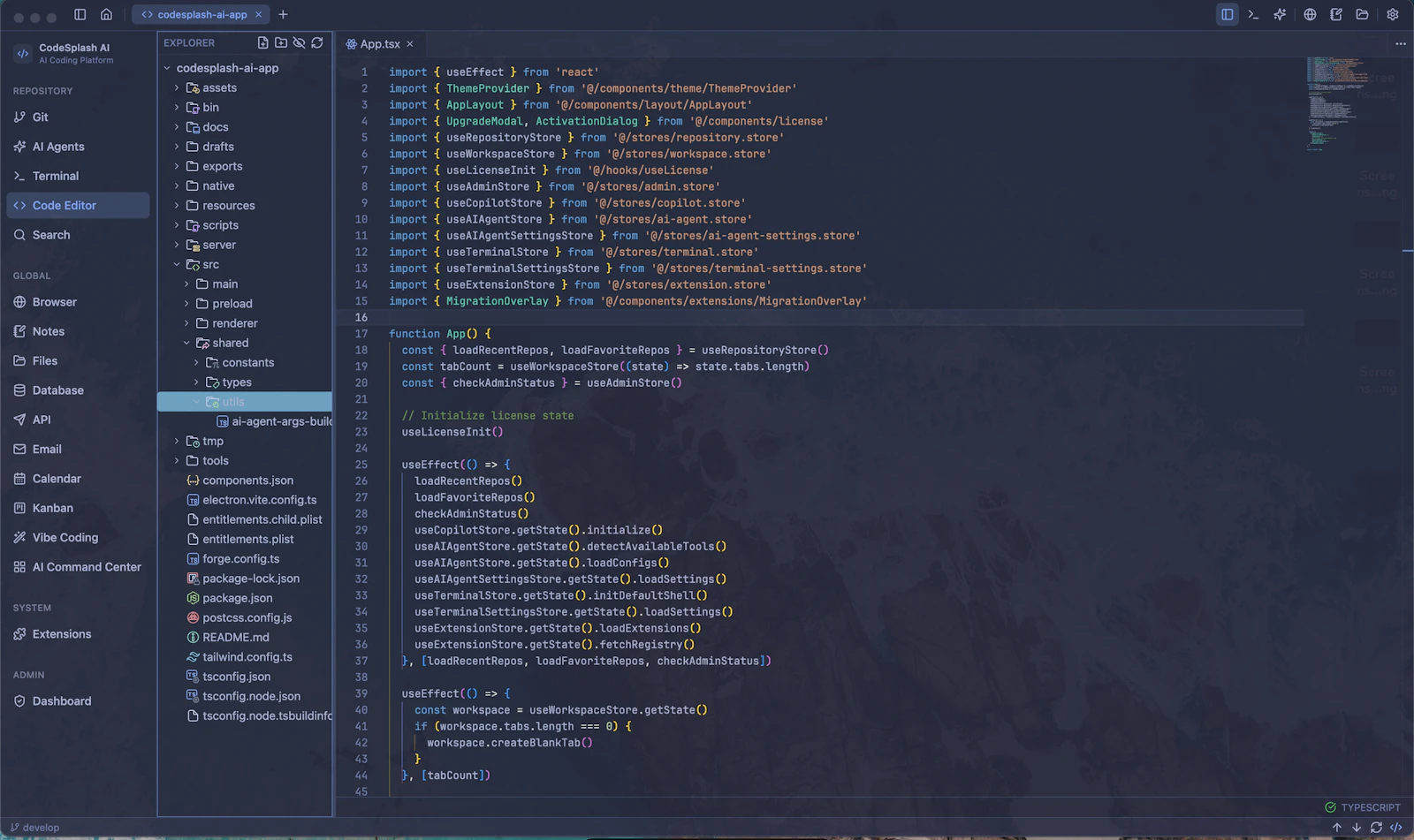1414x840 pixels.
Task: Open Extensions in the sidebar
Action: 78,634
